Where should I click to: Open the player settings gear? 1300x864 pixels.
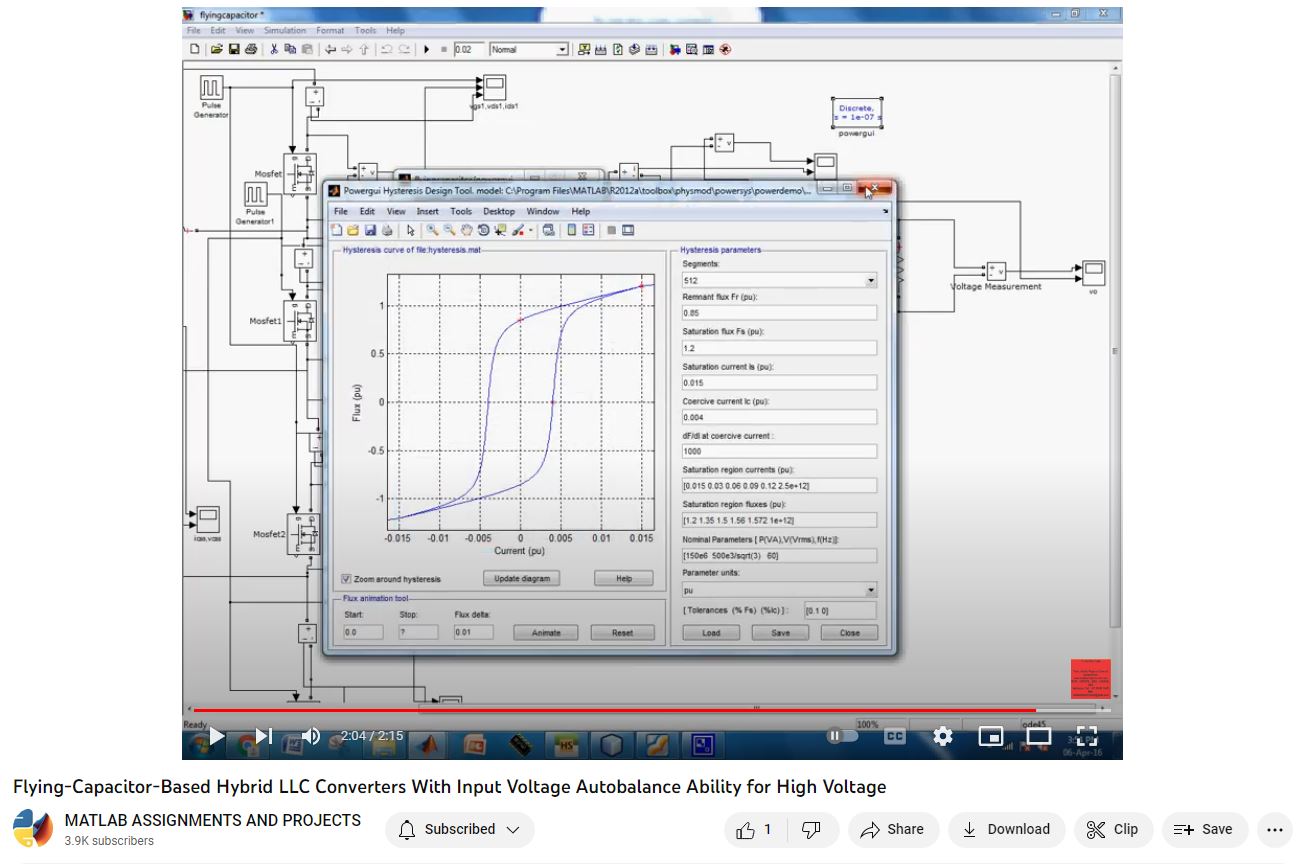(942, 736)
